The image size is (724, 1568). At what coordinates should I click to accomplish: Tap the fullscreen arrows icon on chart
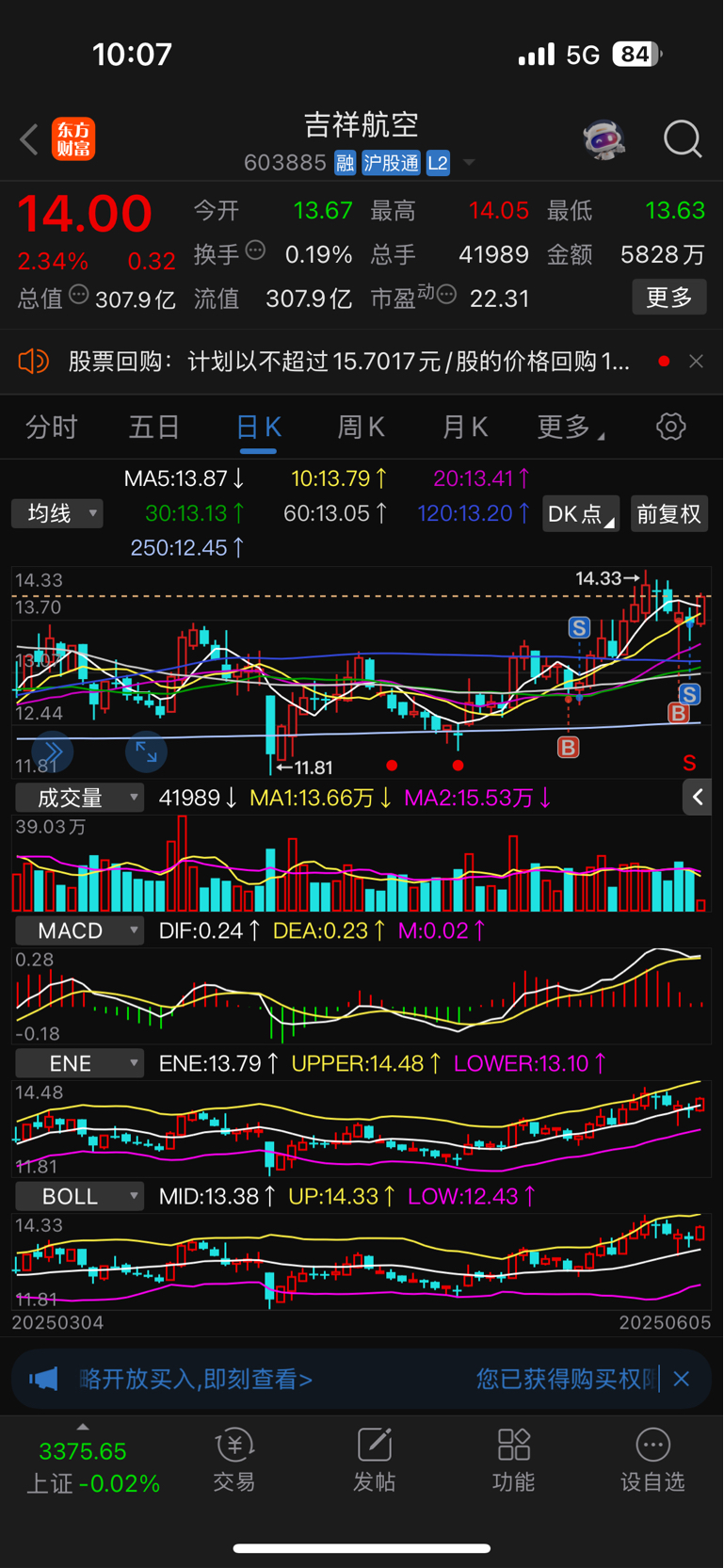pos(146,752)
